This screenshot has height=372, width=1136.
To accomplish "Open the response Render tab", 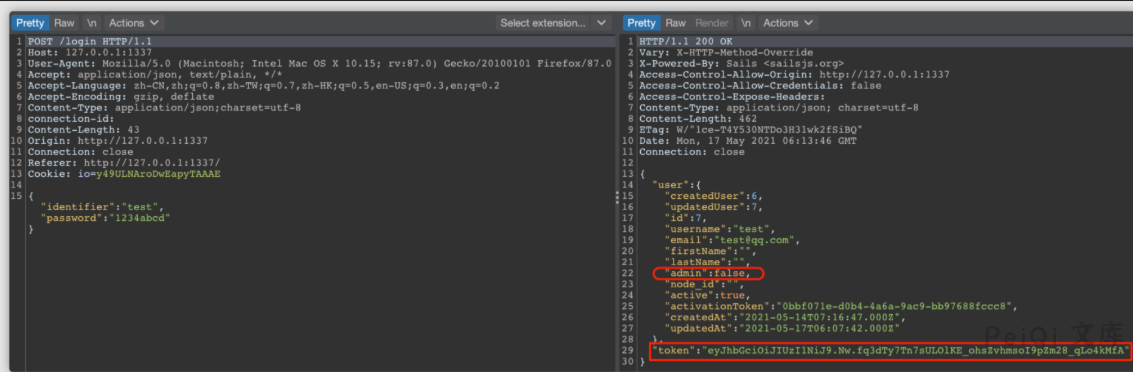I will (711, 23).
